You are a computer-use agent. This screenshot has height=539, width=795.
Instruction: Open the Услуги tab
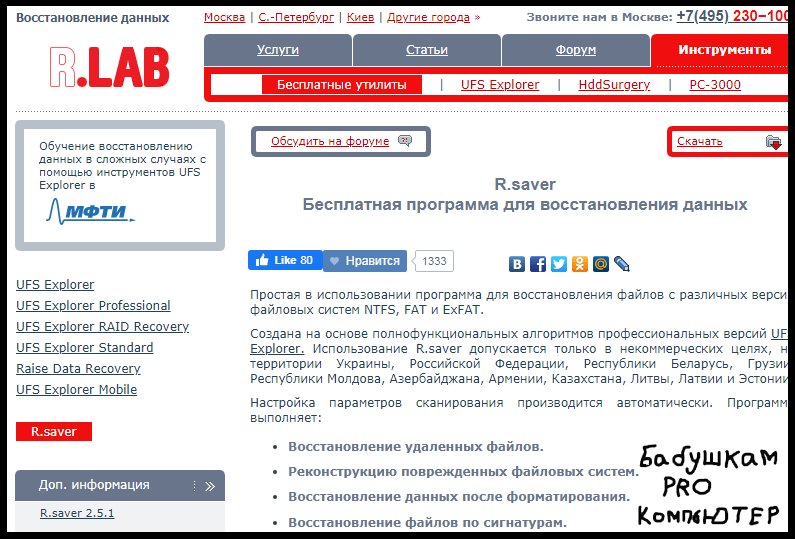coord(278,50)
